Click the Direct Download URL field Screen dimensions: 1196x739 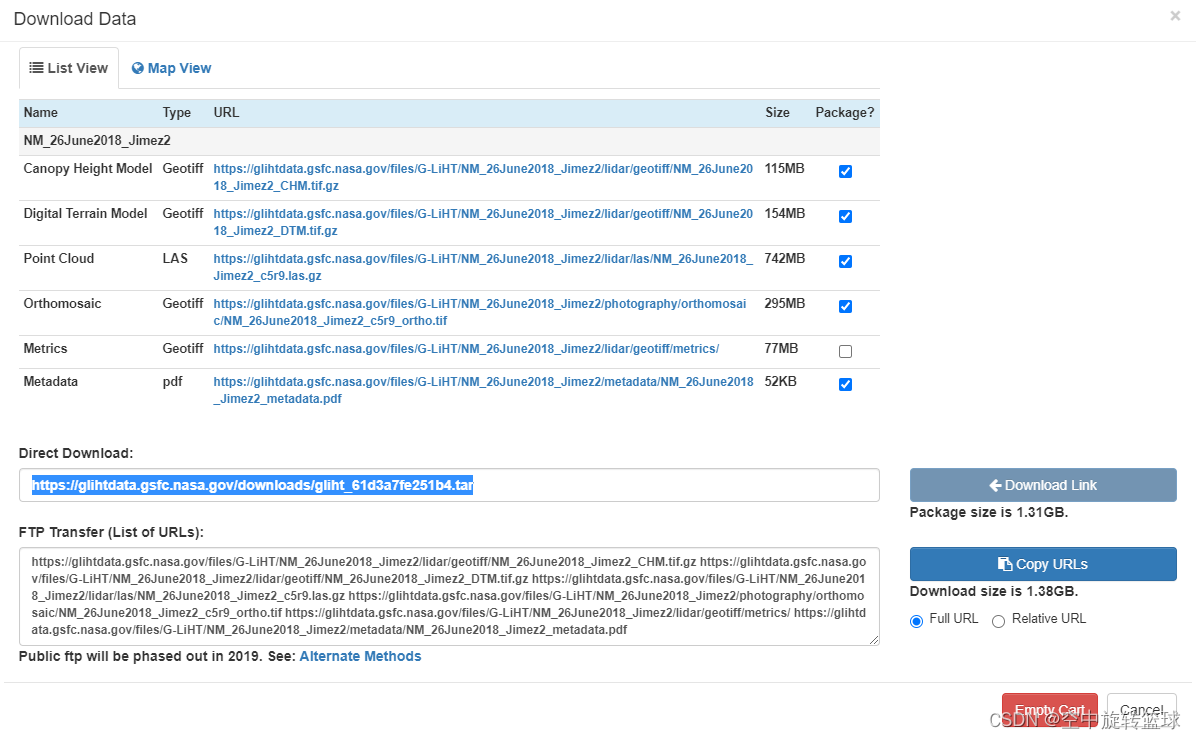click(x=449, y=485)
